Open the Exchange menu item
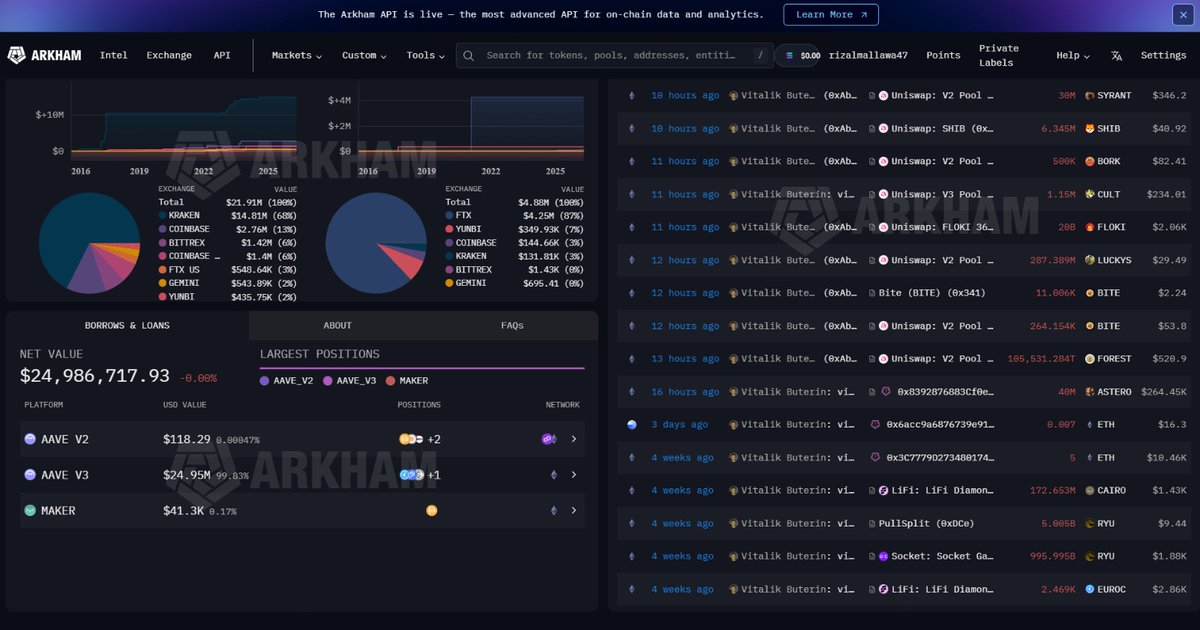 (169, 56)
